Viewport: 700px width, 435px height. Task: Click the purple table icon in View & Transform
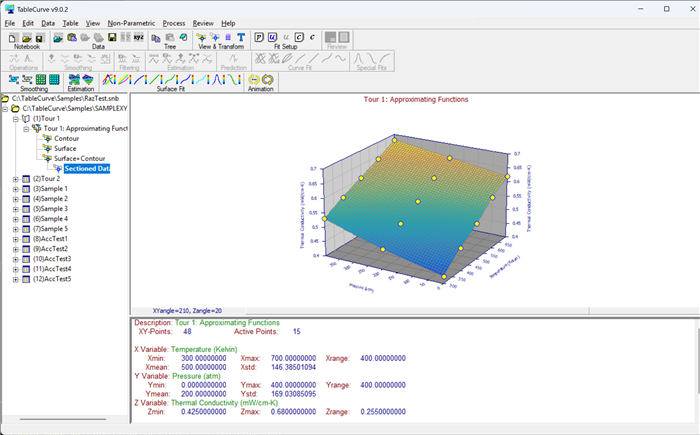coord(228,38)
